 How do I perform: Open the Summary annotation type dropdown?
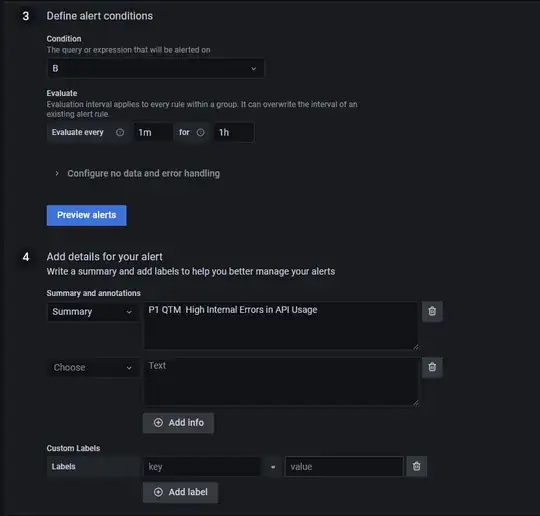93,312
